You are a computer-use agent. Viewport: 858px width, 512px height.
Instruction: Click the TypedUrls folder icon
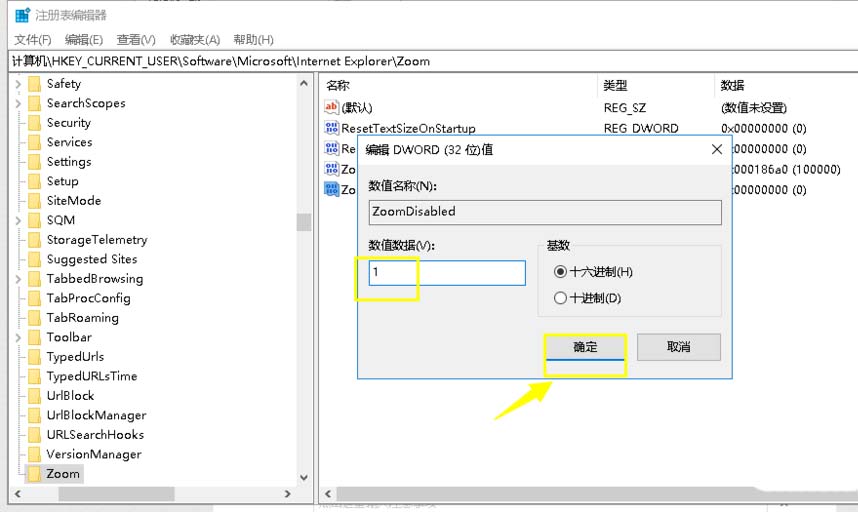pos(34,357)
